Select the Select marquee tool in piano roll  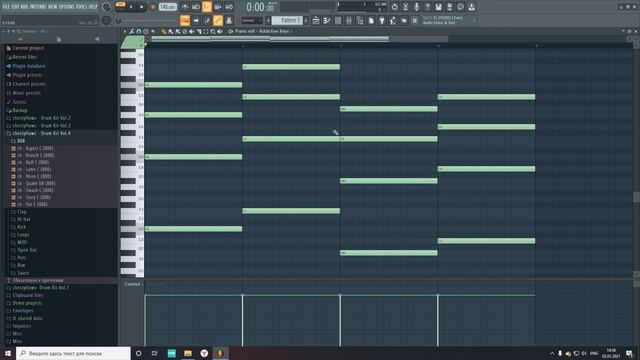coord(206,31)
